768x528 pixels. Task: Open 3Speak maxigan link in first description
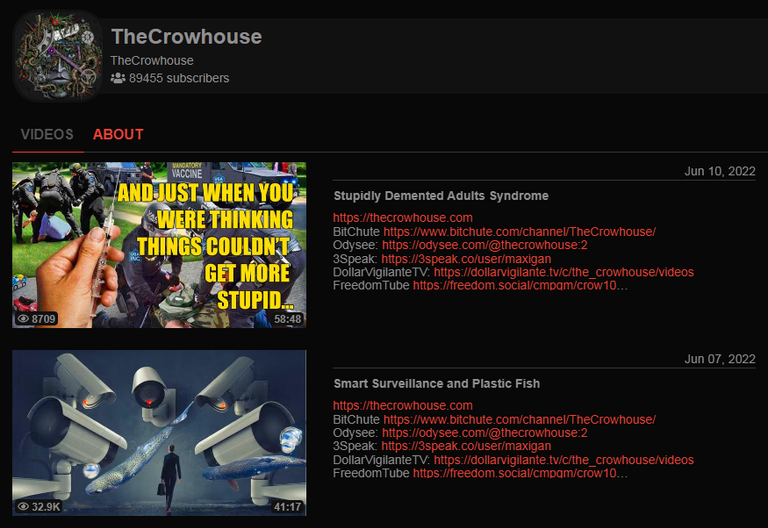coord(466,259)
